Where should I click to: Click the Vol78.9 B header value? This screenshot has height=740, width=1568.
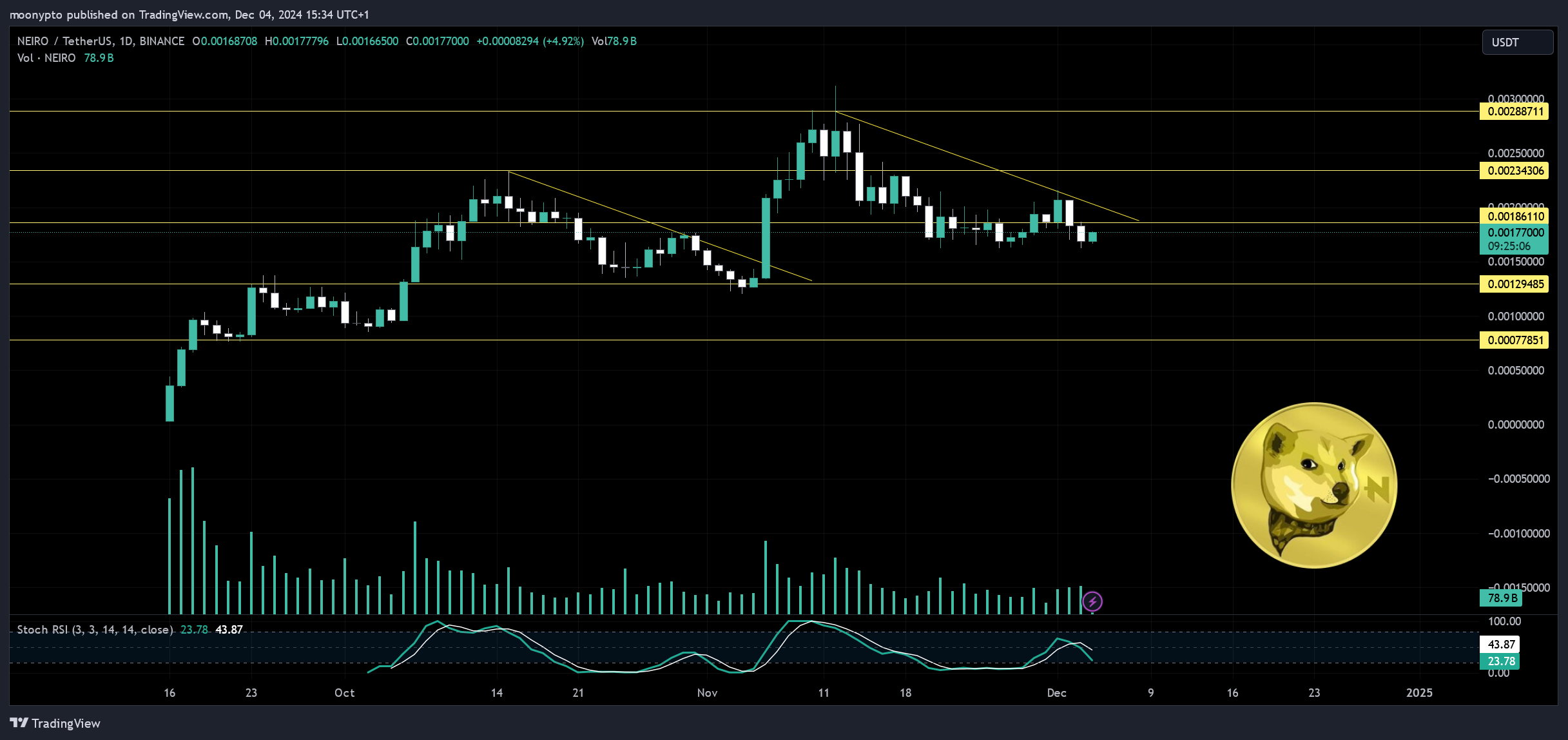(x=614, y=41)
